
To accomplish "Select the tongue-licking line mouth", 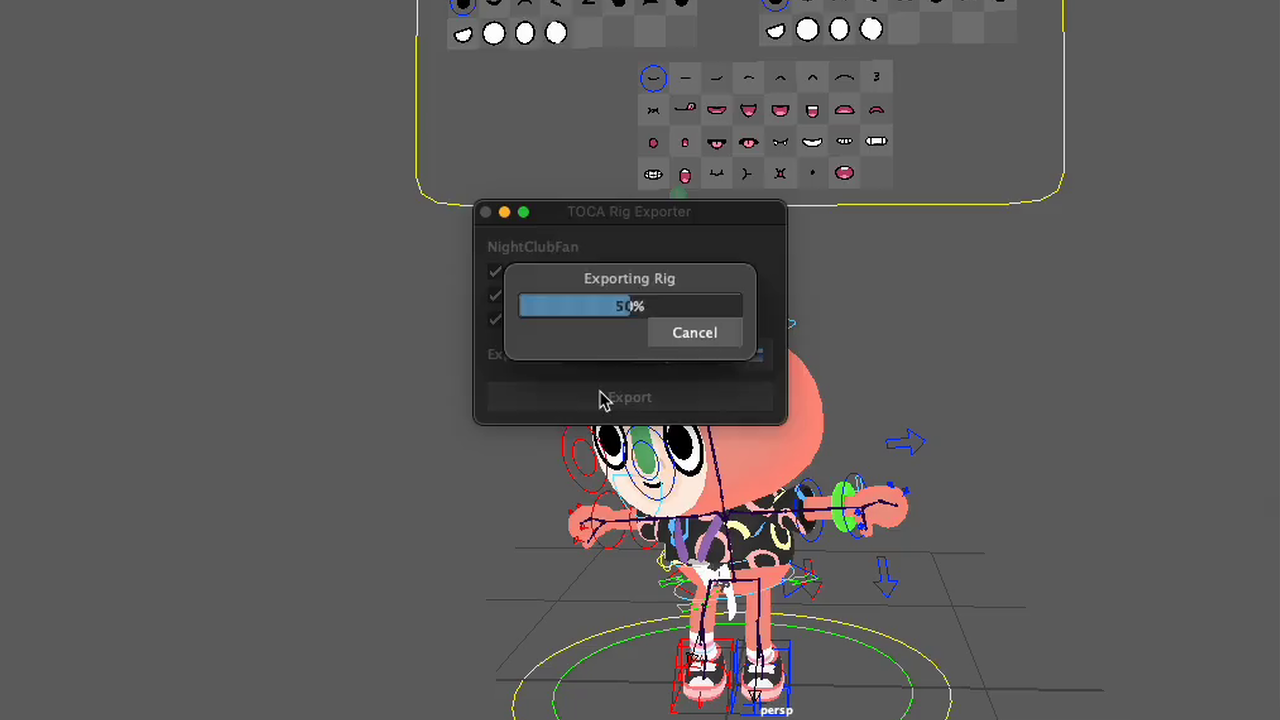I will tap(685, 109).
